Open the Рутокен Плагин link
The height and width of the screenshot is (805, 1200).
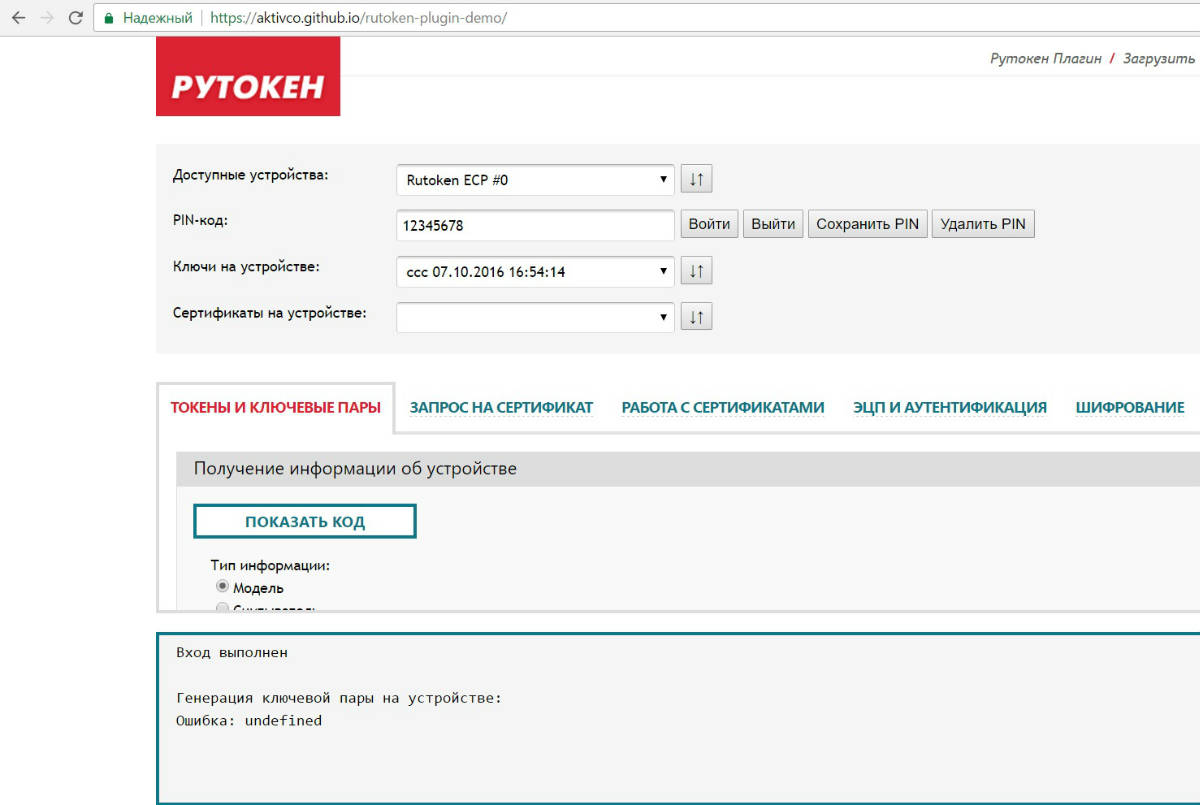[x=1045, y=59]
